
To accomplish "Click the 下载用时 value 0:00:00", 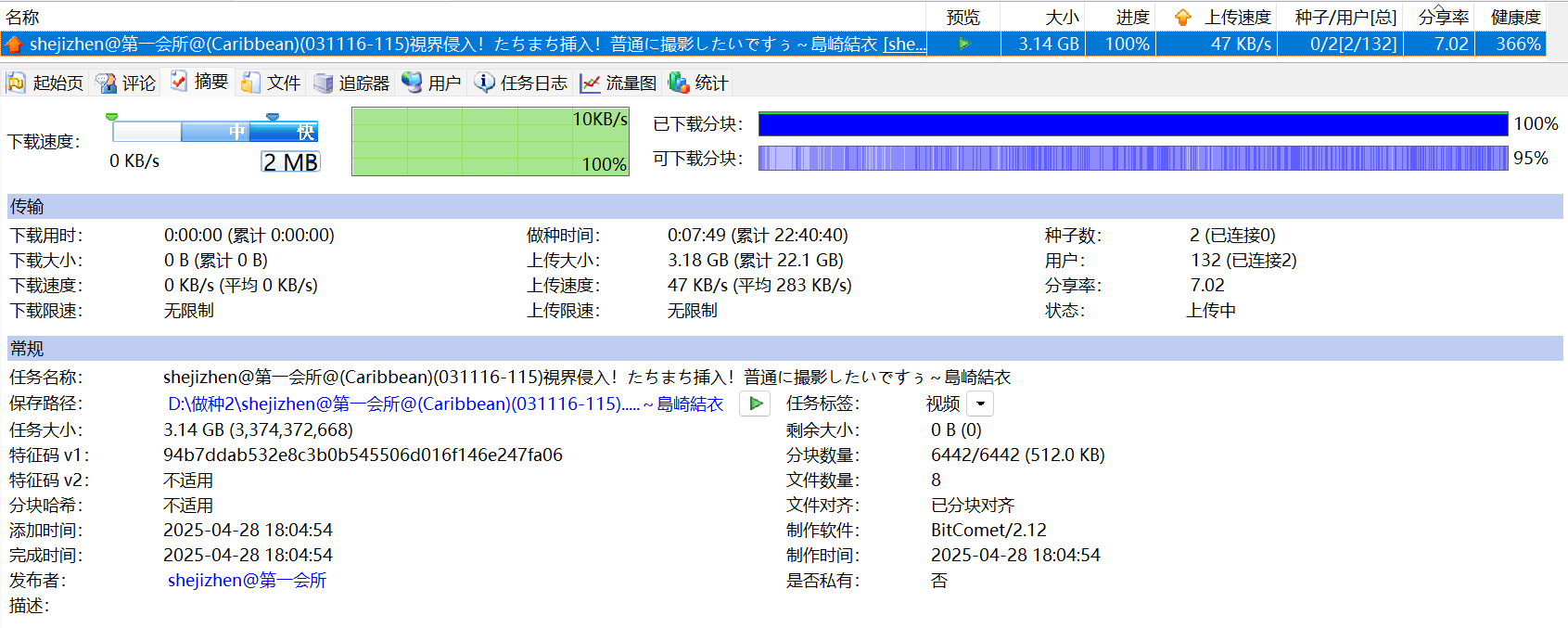I will (x=249, y=236).
